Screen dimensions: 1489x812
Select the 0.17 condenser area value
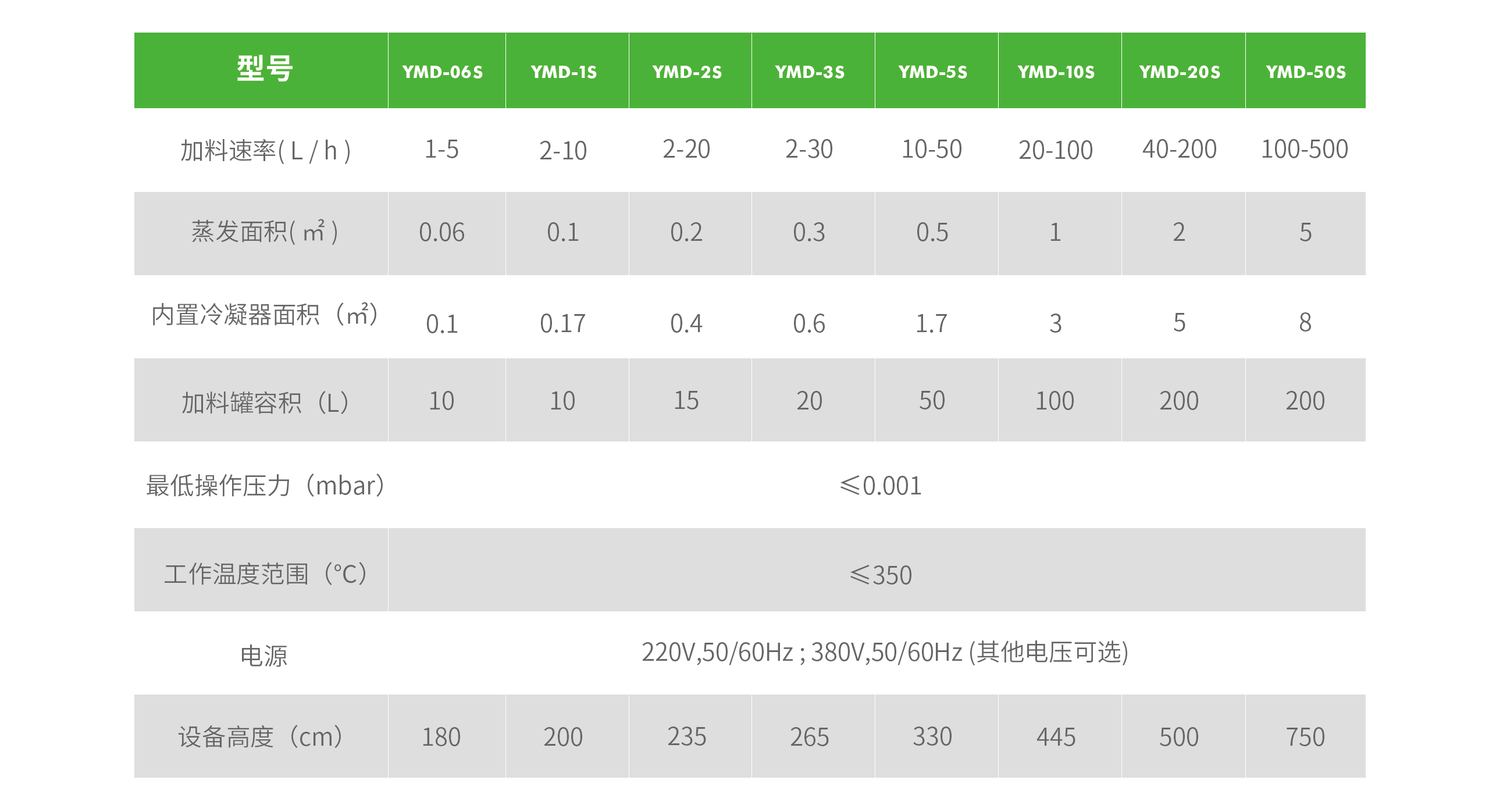pyautogui.click(x=562, y=323)
